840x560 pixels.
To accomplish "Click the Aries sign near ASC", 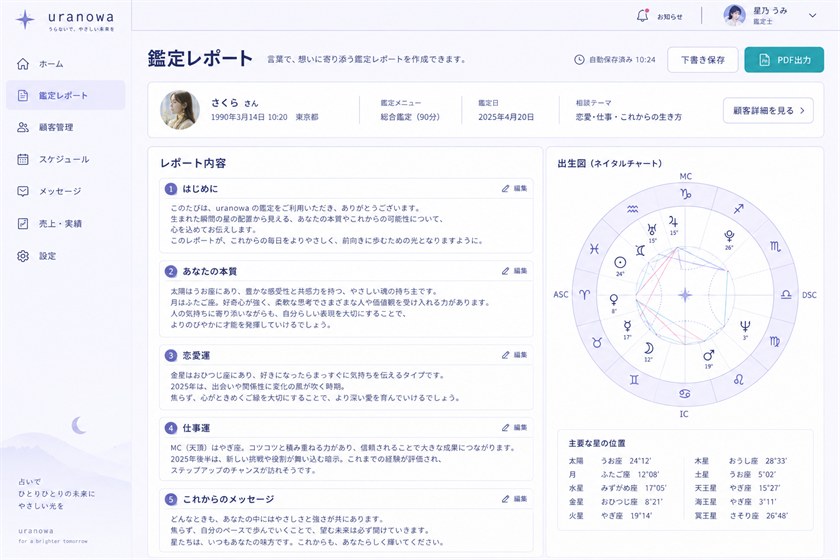I will point(584,294).
